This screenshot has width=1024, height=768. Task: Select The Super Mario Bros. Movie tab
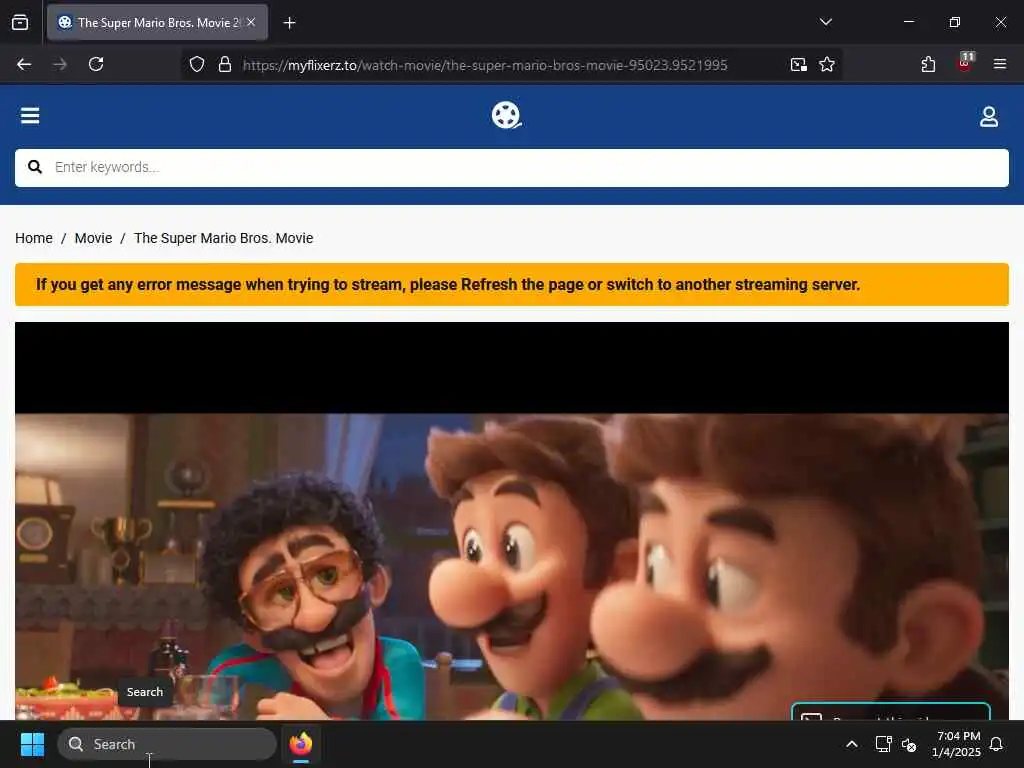coord(157,23)
